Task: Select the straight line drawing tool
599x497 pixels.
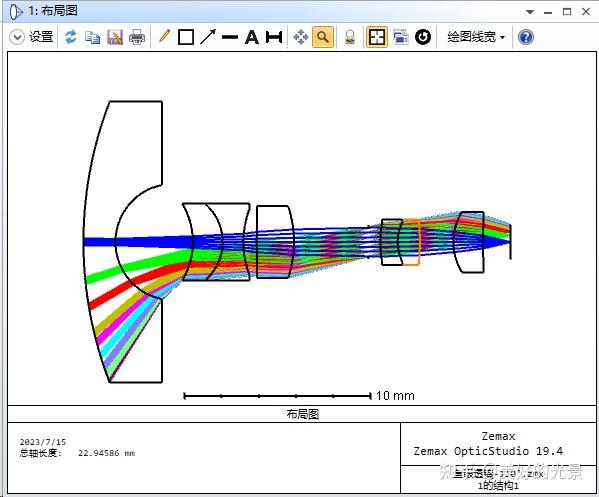Action: [x=230, y=37]
